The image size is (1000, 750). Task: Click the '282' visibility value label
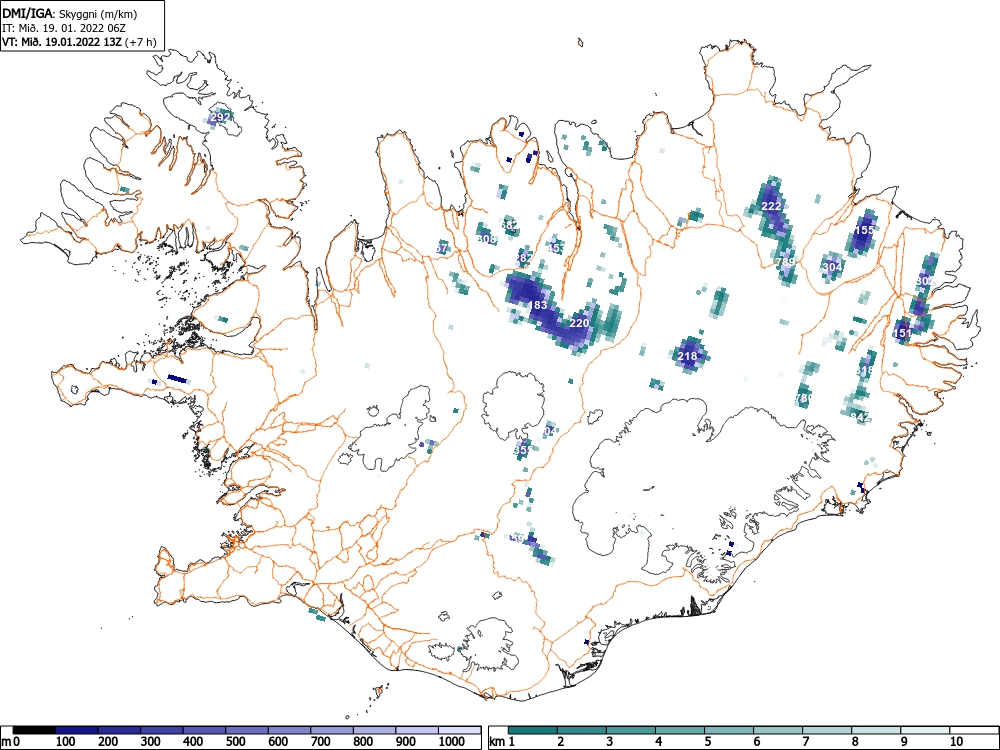pyautogui.click(x=524, y=258)
